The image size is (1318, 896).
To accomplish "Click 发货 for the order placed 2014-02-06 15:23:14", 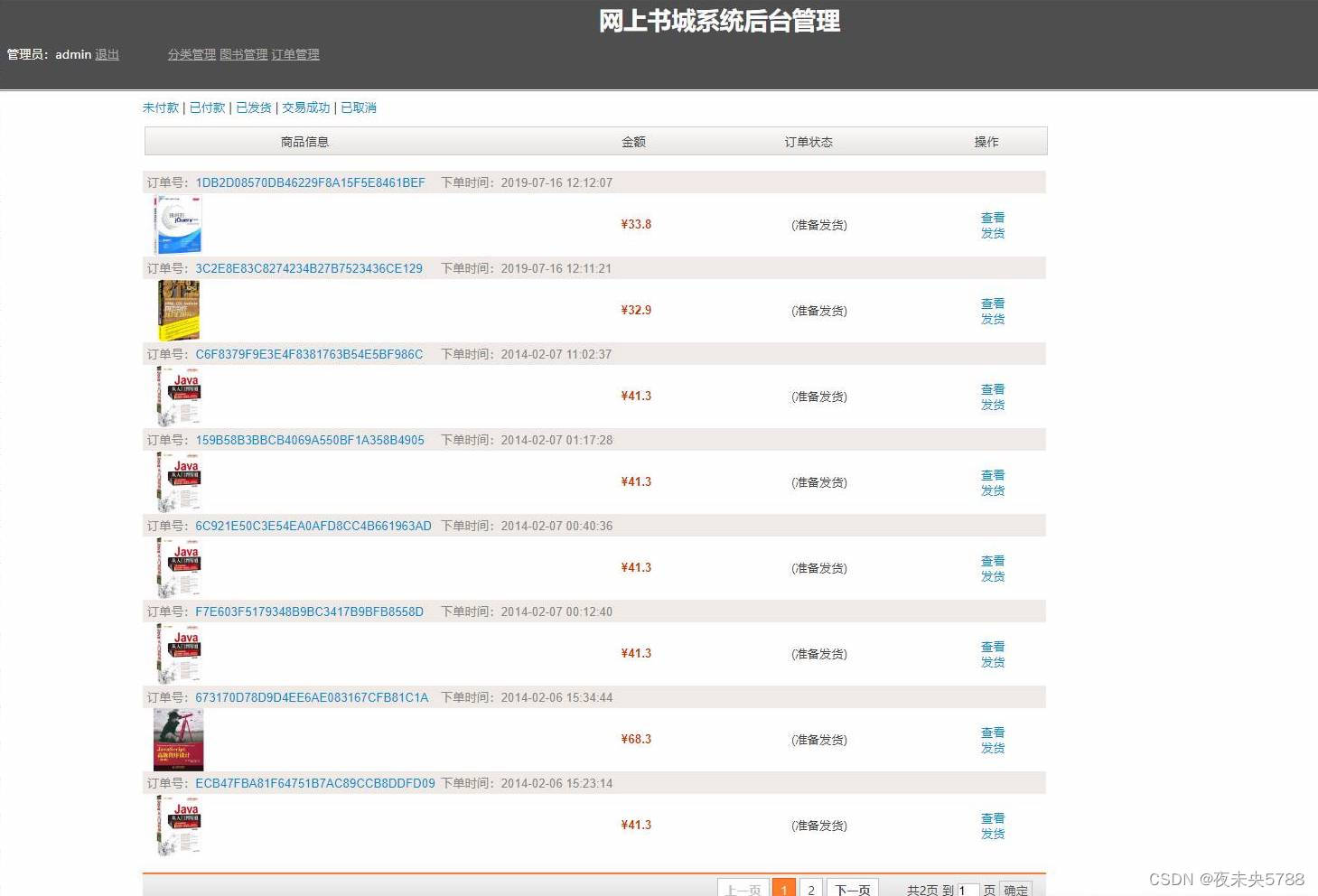I will [993, 834].
